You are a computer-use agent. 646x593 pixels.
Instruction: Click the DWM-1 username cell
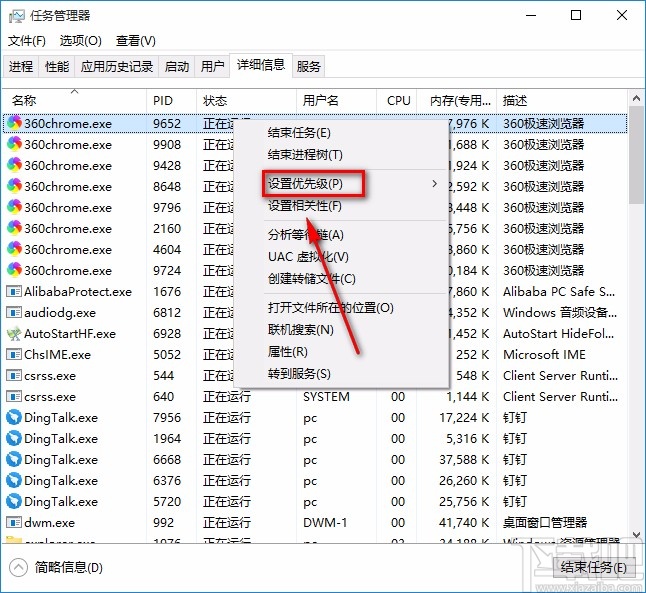(x=325, y=523)
